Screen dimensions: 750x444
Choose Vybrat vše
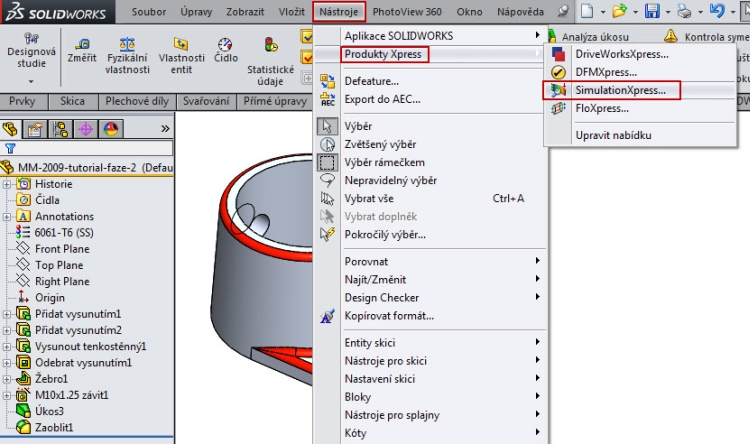[x=369, y=199]
